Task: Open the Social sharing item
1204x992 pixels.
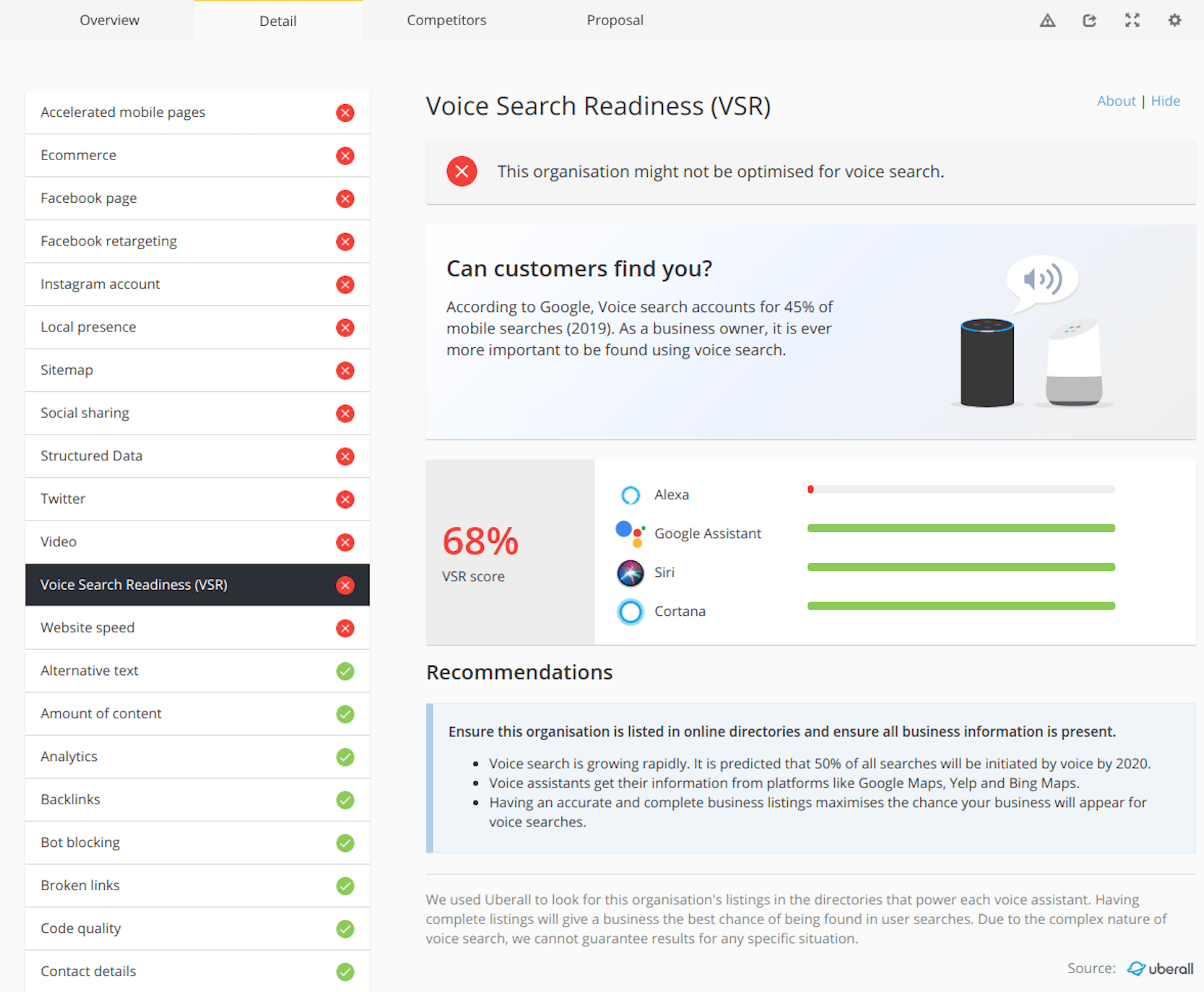Action: [x=197, y=413]
